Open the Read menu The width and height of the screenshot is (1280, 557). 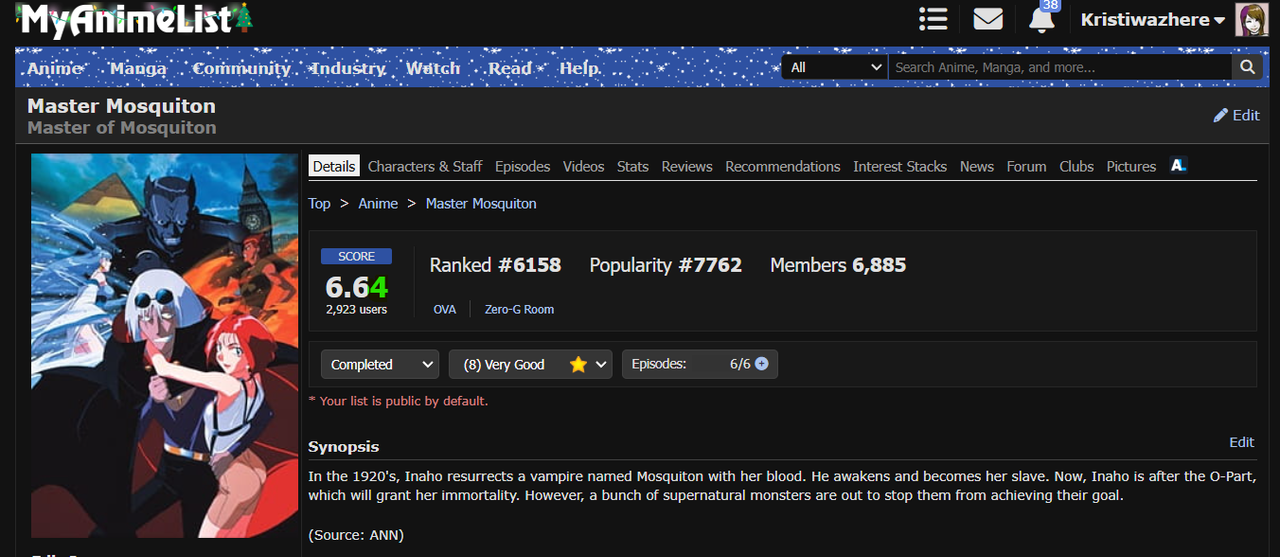point(510,68)
